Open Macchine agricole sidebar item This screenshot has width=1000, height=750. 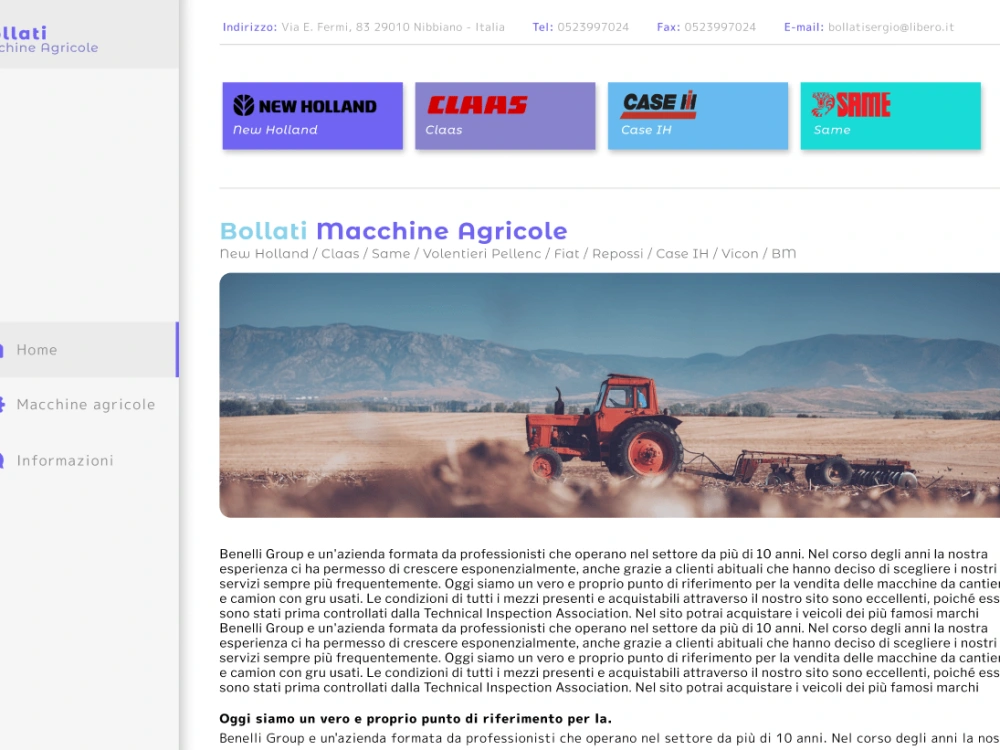[89, 404]
